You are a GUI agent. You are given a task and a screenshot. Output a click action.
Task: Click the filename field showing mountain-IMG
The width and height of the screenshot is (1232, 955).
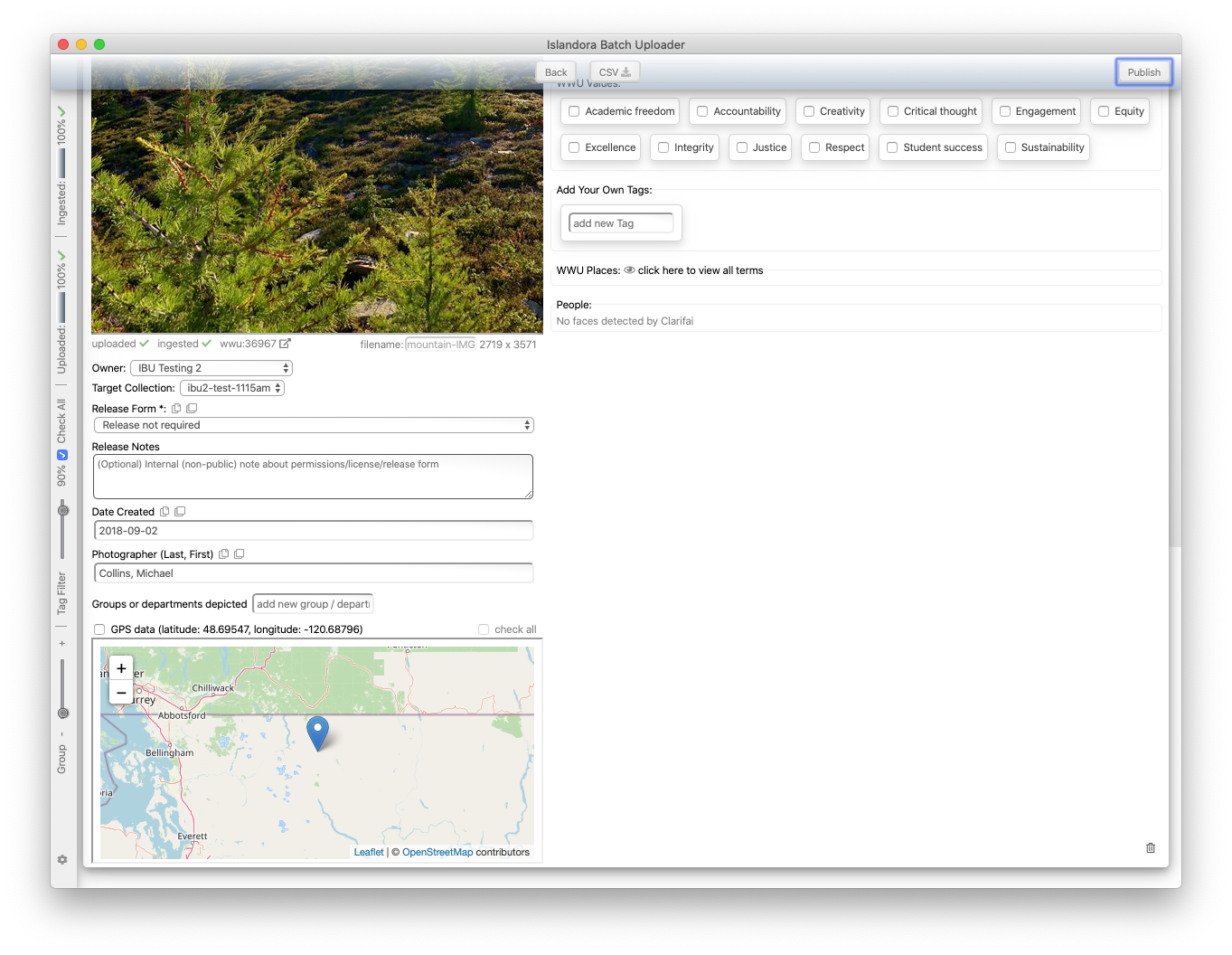(x=440, y=345)
